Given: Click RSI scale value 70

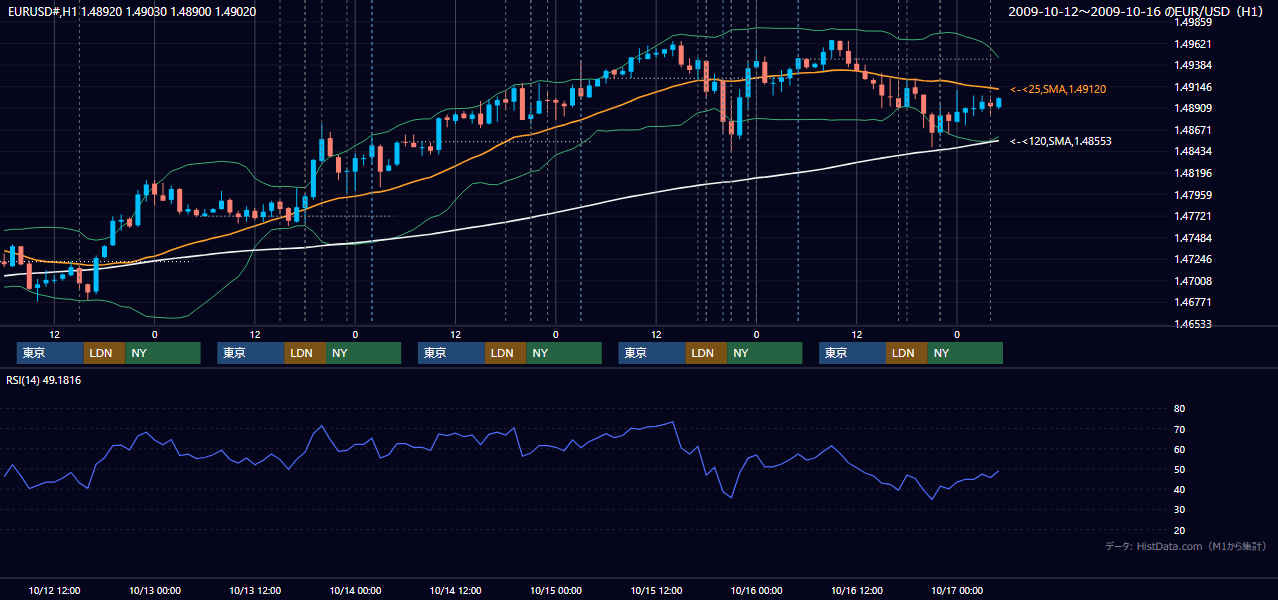Looking at the screenshot, I should click(1179, 429).
